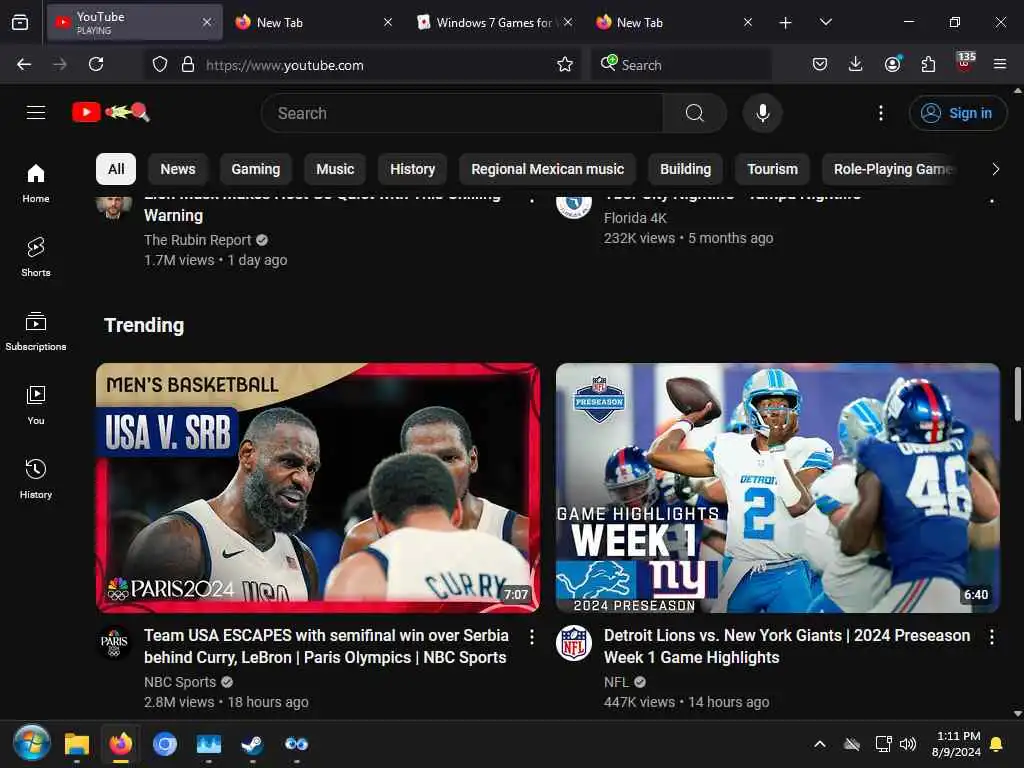
Task: Select the Tourism filter chip
Action: [772, 169]
